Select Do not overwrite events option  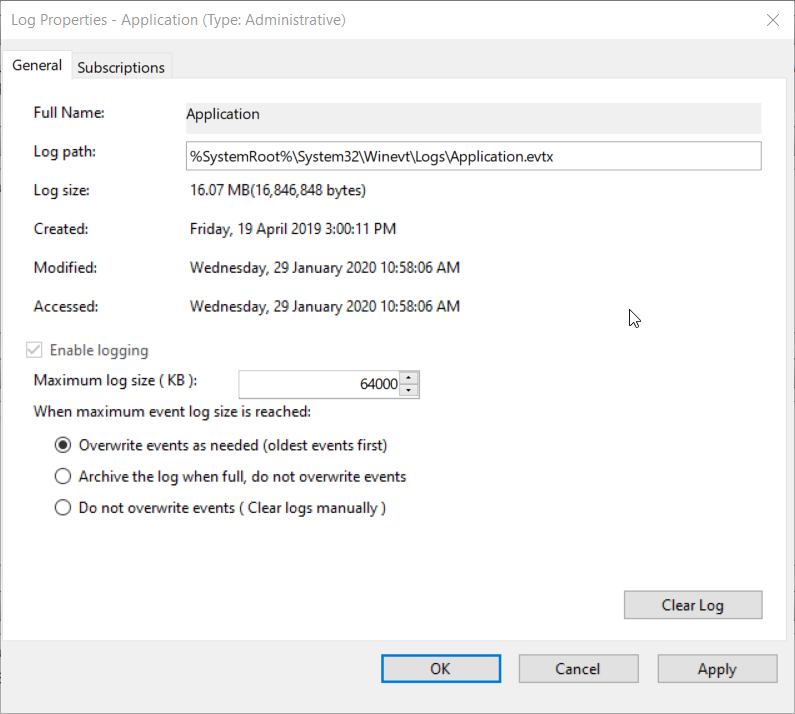coord(63,508)
